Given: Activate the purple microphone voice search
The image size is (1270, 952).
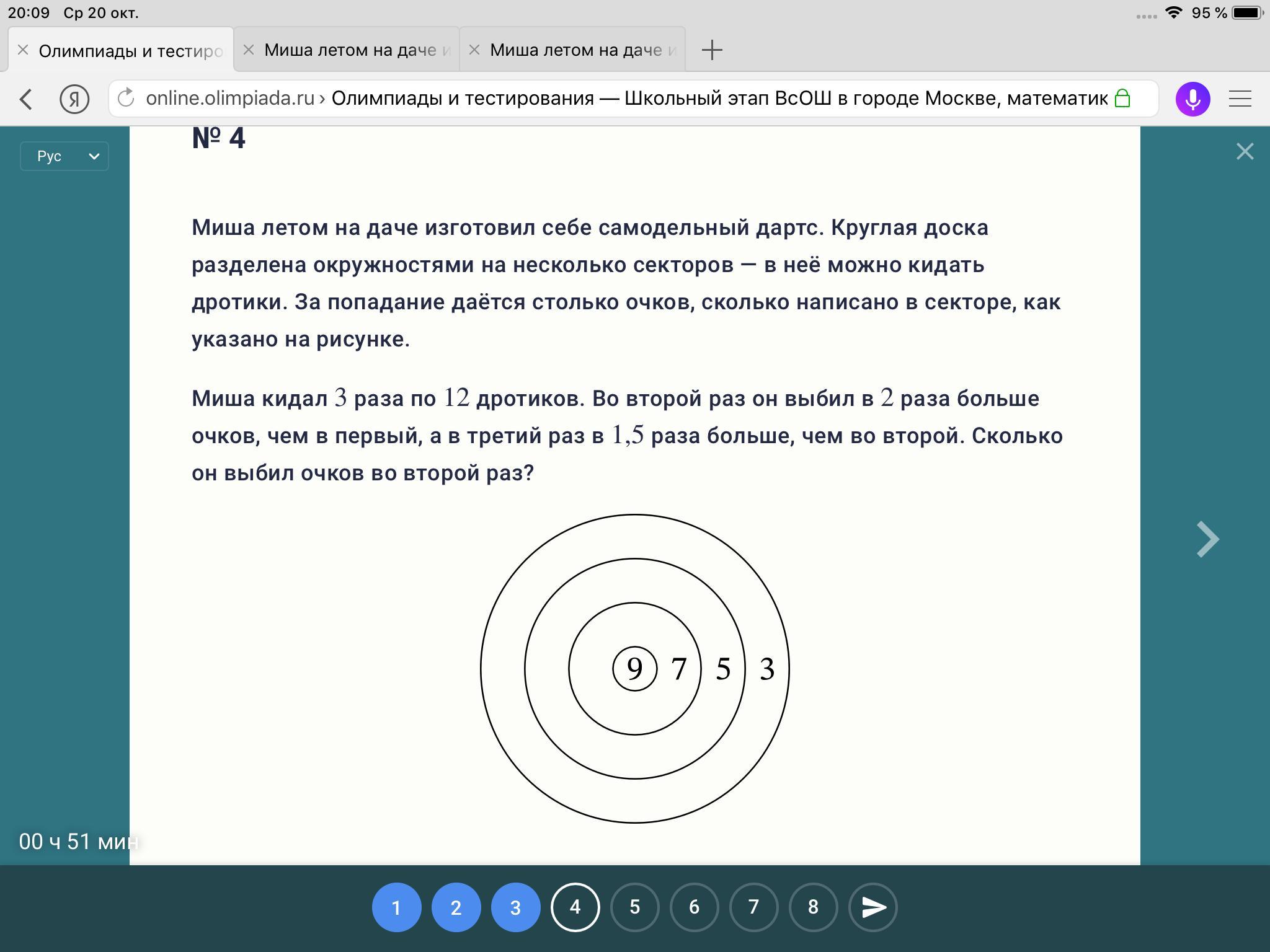Looking at the screenshot, I should [1192, 99].
